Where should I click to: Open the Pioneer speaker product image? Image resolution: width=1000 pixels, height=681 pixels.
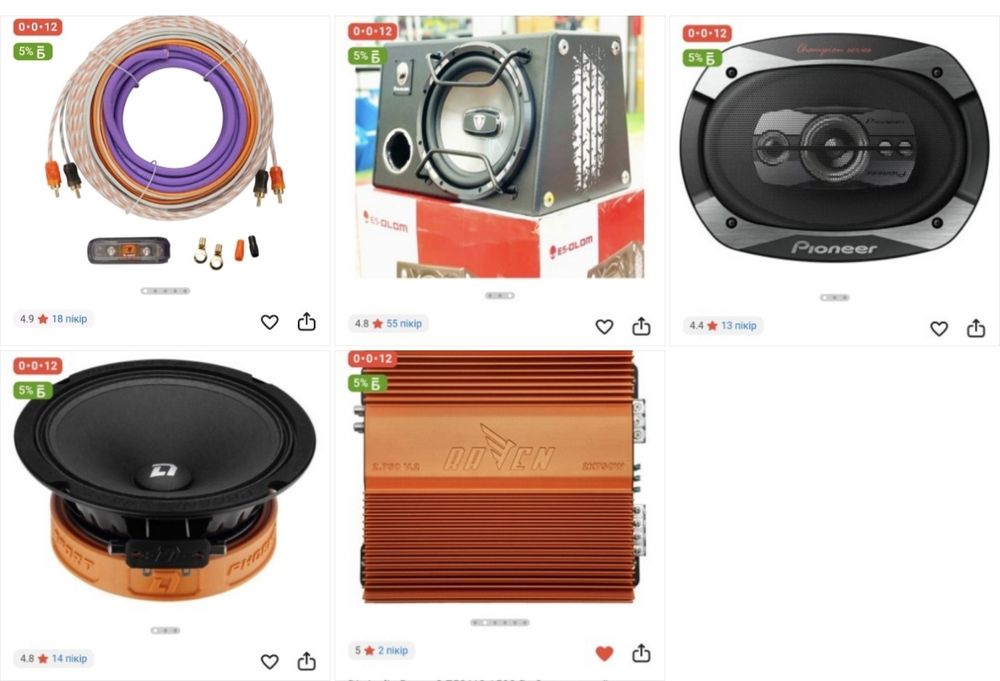pyautogui.click(x=834, y=150)
